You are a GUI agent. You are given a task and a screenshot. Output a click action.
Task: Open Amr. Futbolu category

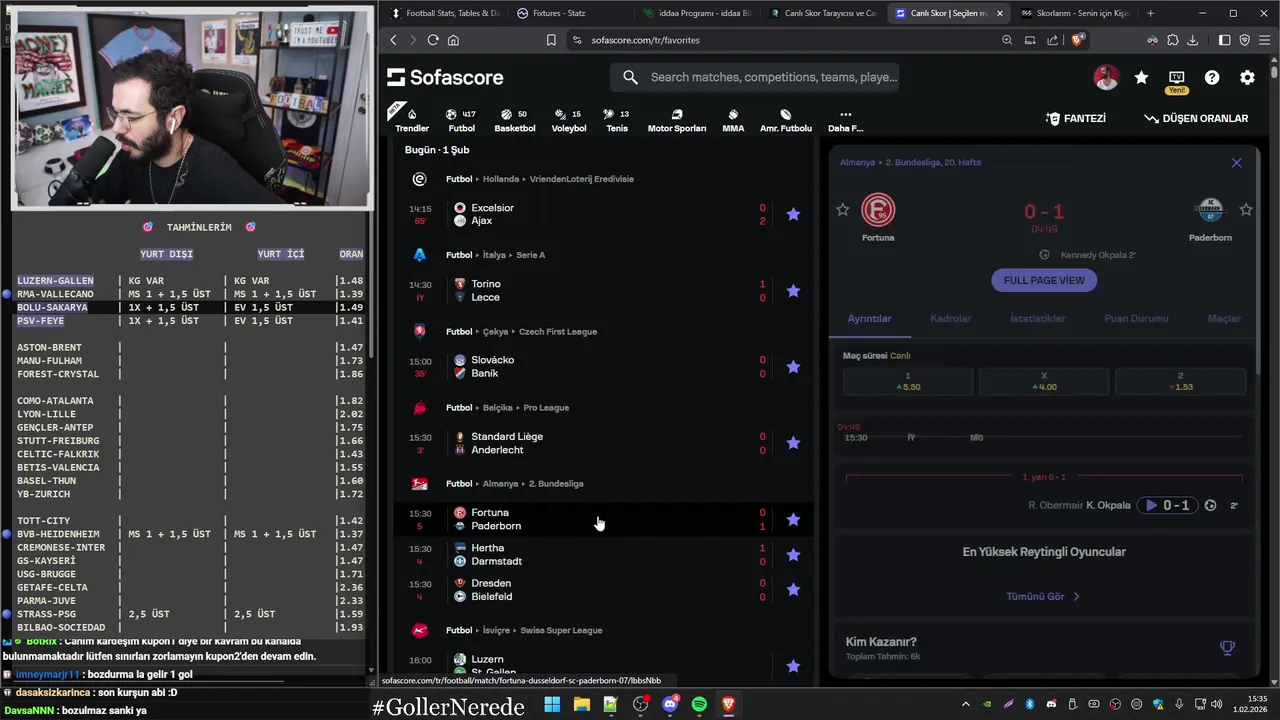click(x=786, y=120)
